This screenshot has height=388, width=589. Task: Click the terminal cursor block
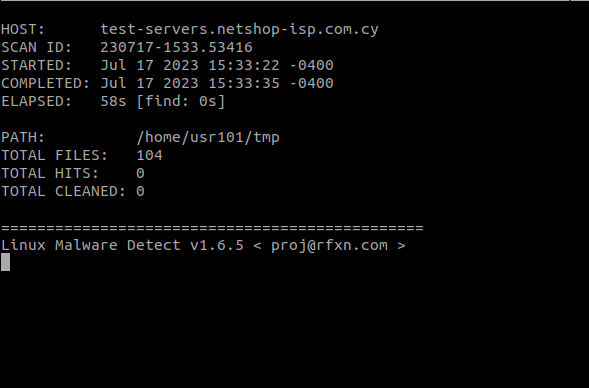click(5, 262)
